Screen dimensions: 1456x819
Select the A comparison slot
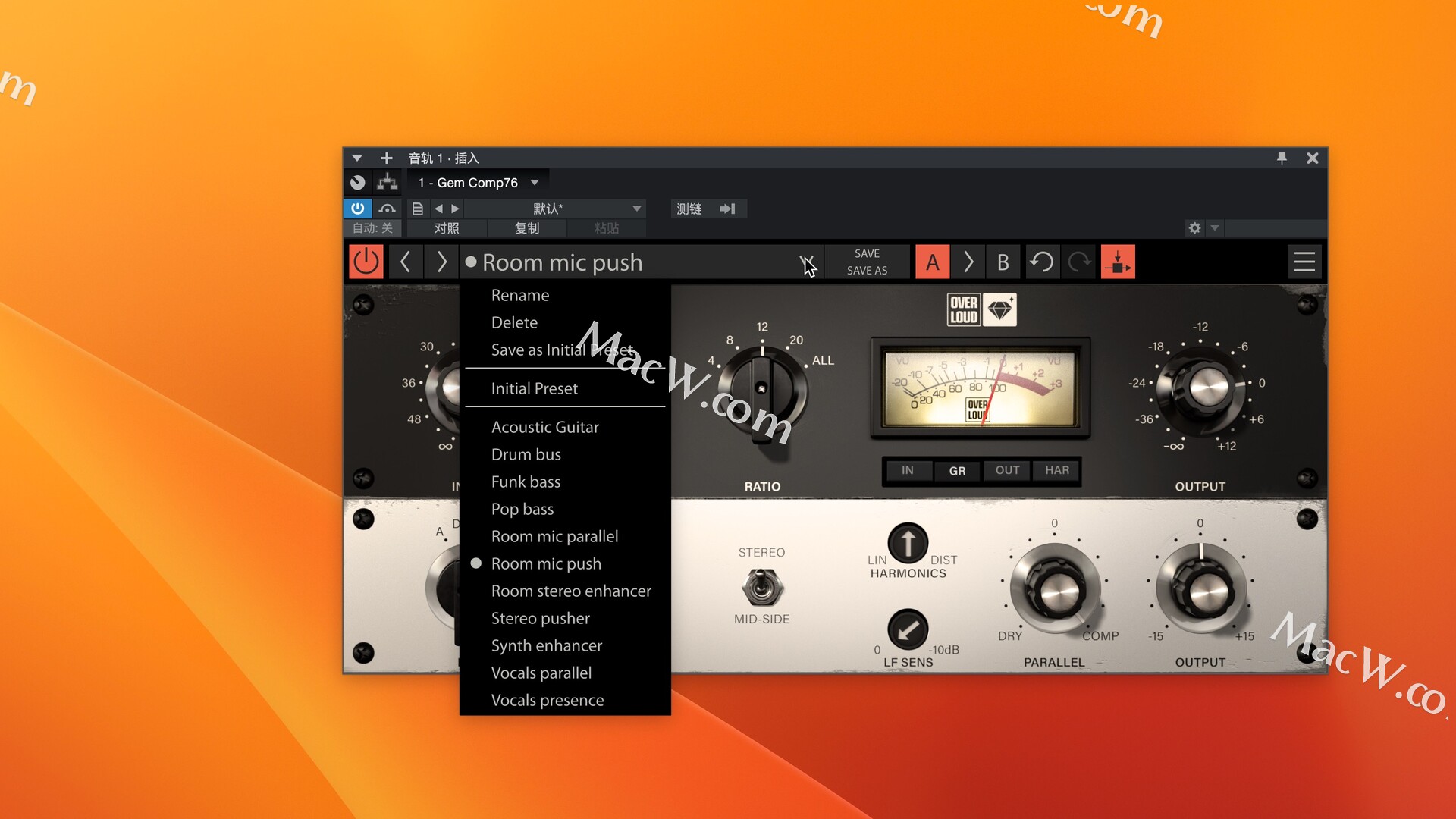[933, 262]
